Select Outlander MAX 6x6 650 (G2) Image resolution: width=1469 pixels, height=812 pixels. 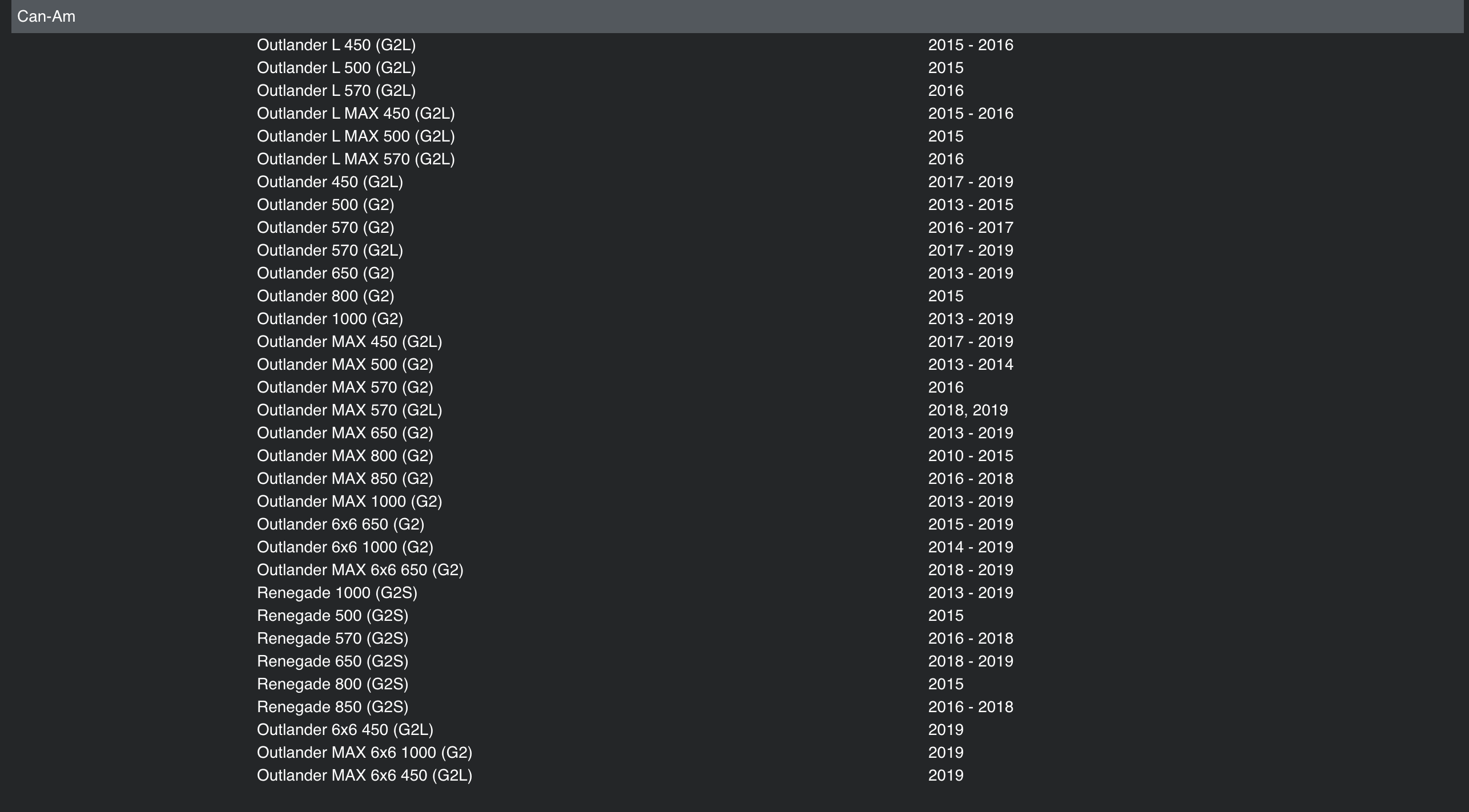pos(360,570)
